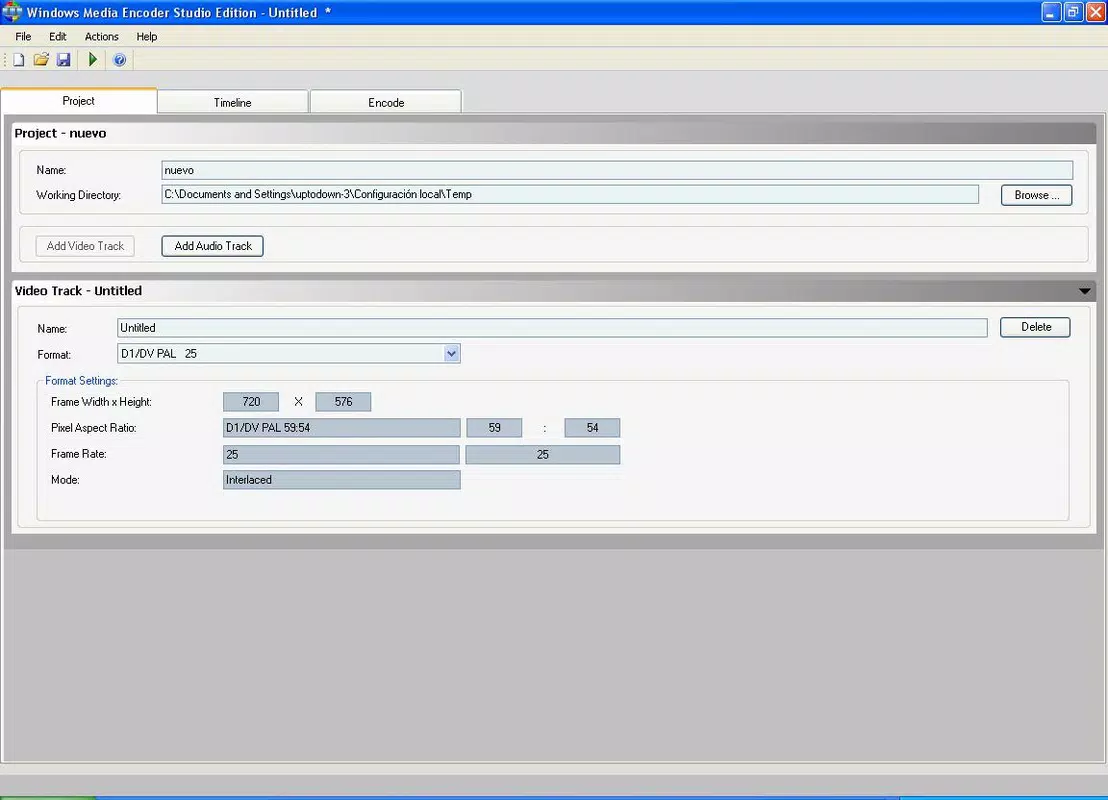Switch to the Timeline tab

coord(232,102)
